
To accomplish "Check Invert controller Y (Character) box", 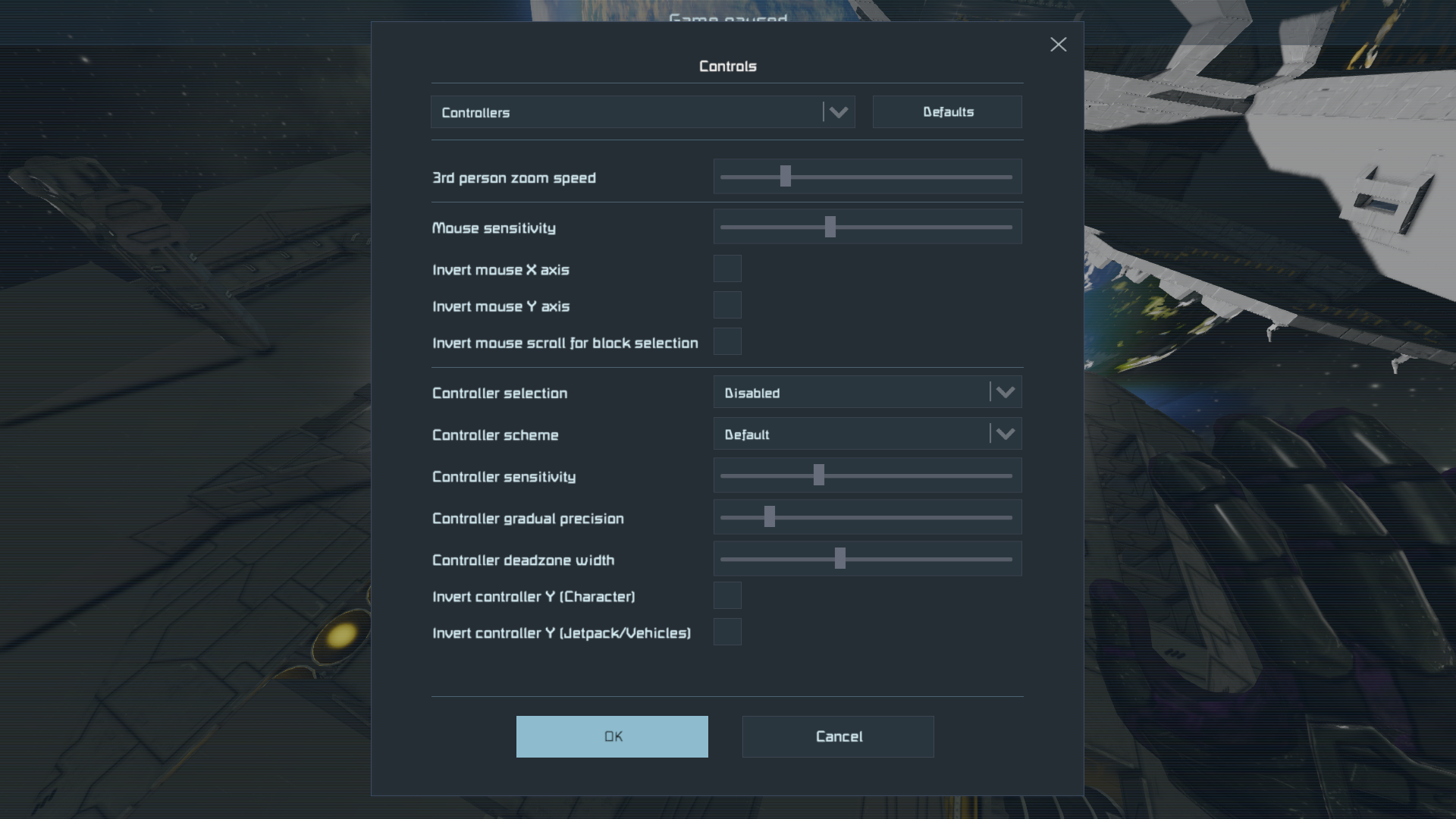I will 727,595.
